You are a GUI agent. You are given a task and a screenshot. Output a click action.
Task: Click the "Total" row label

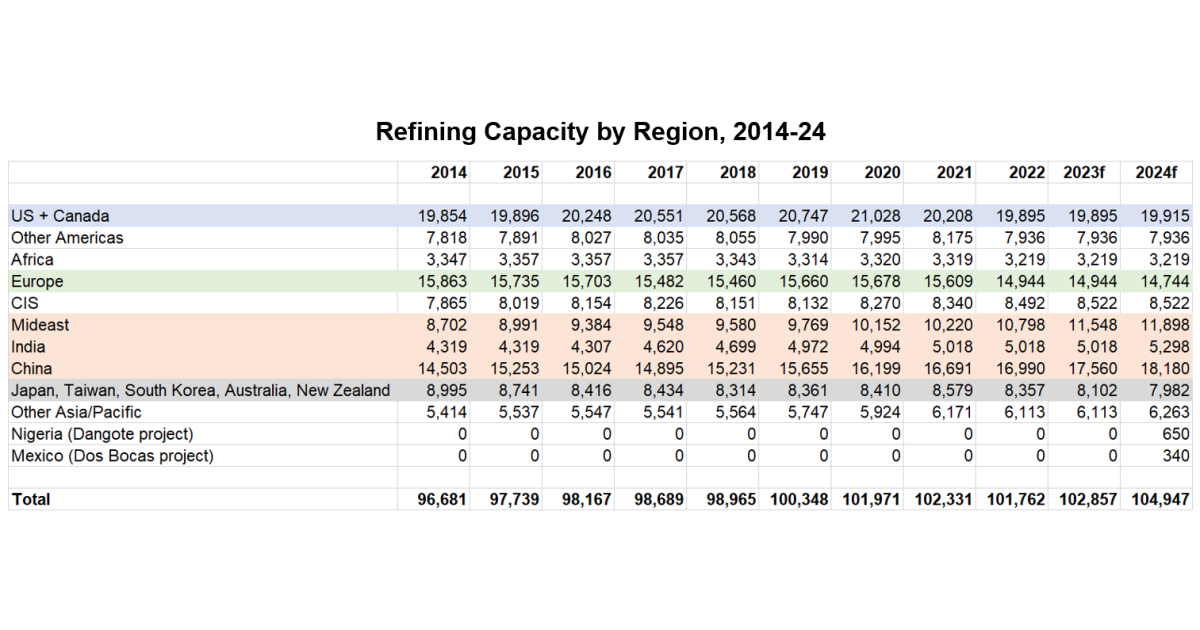30,499
